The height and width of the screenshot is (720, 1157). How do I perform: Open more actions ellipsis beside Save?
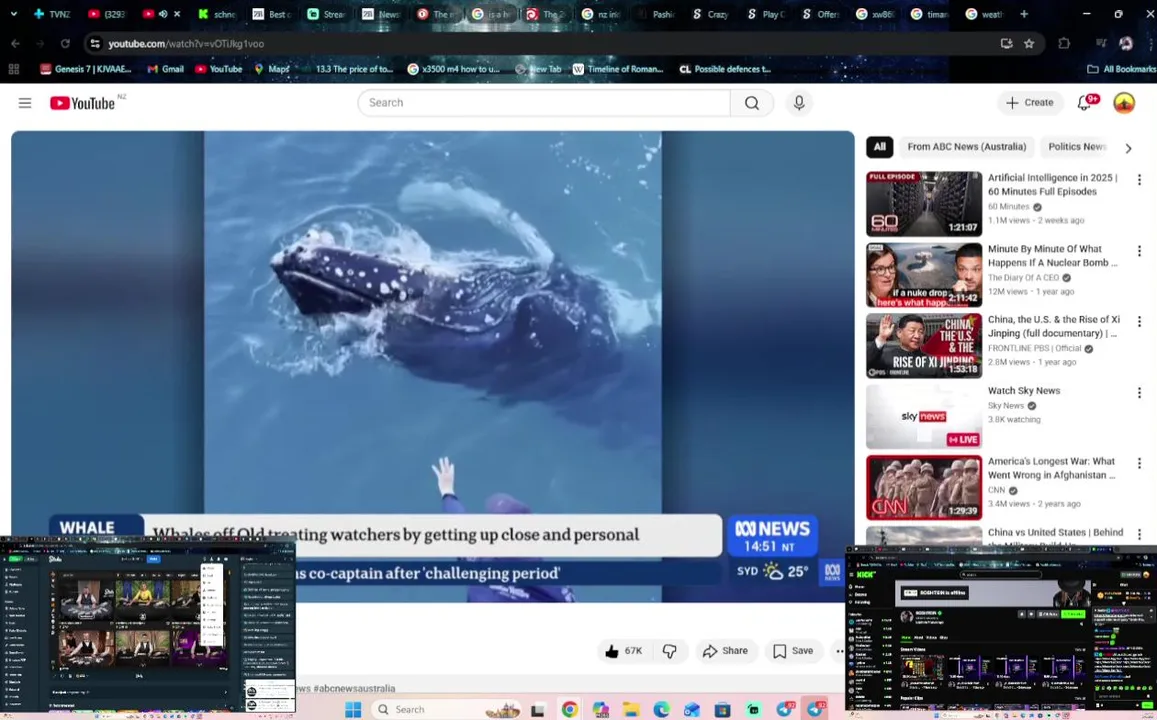point(840,651)
